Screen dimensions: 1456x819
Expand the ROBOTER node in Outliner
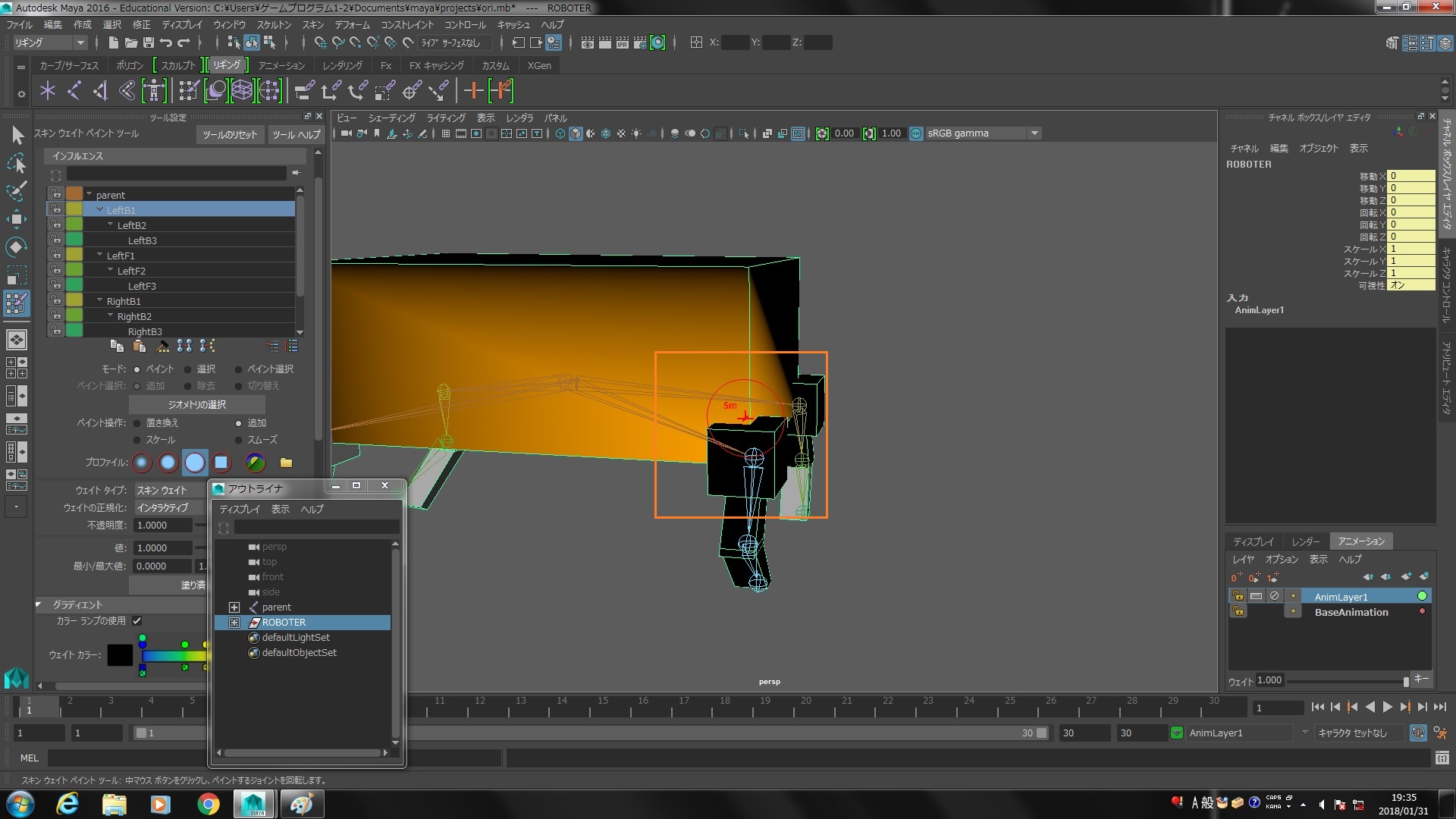click(234, 623)
